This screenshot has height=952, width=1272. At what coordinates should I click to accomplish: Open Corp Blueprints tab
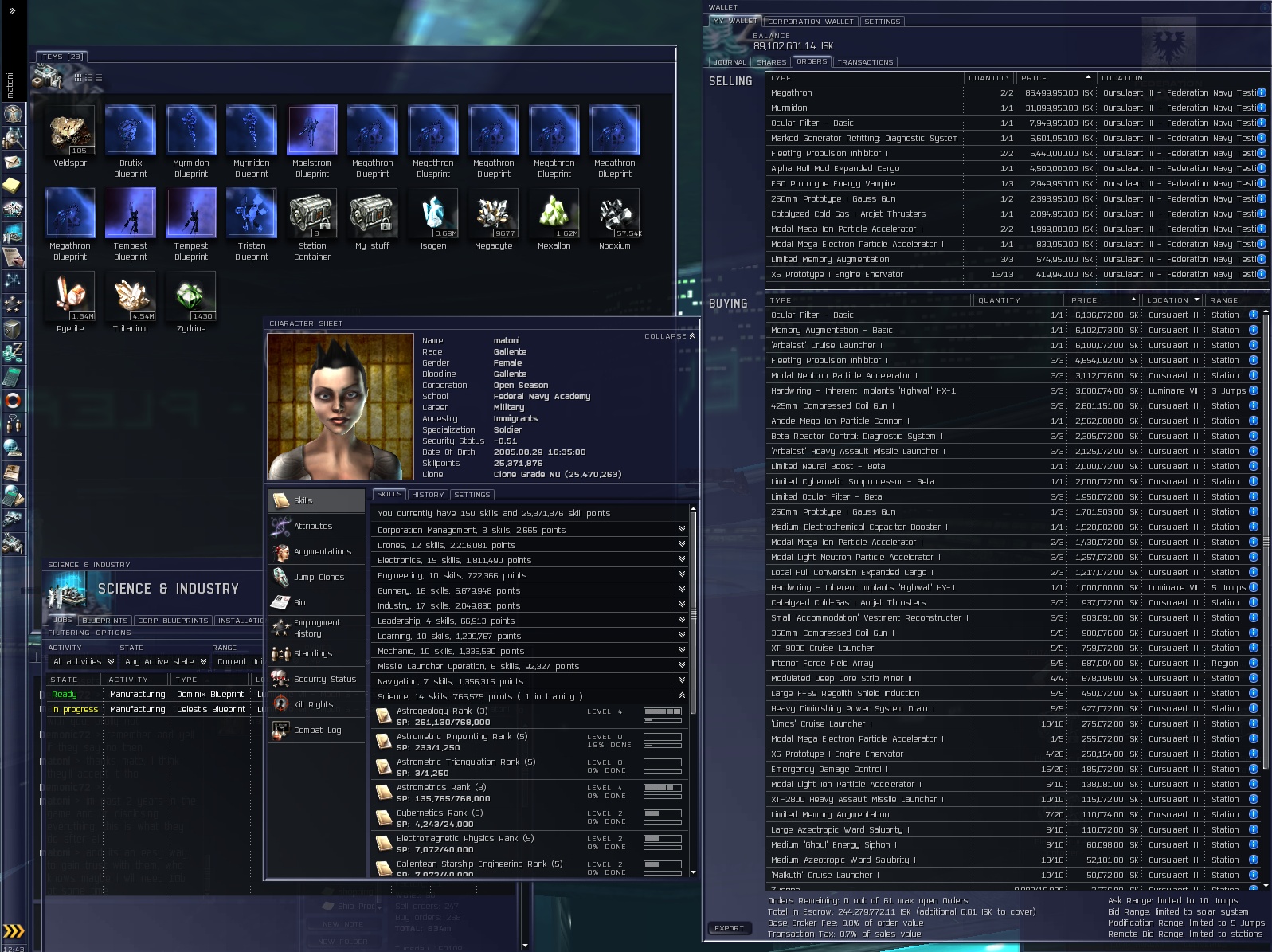tap(173, 621)
